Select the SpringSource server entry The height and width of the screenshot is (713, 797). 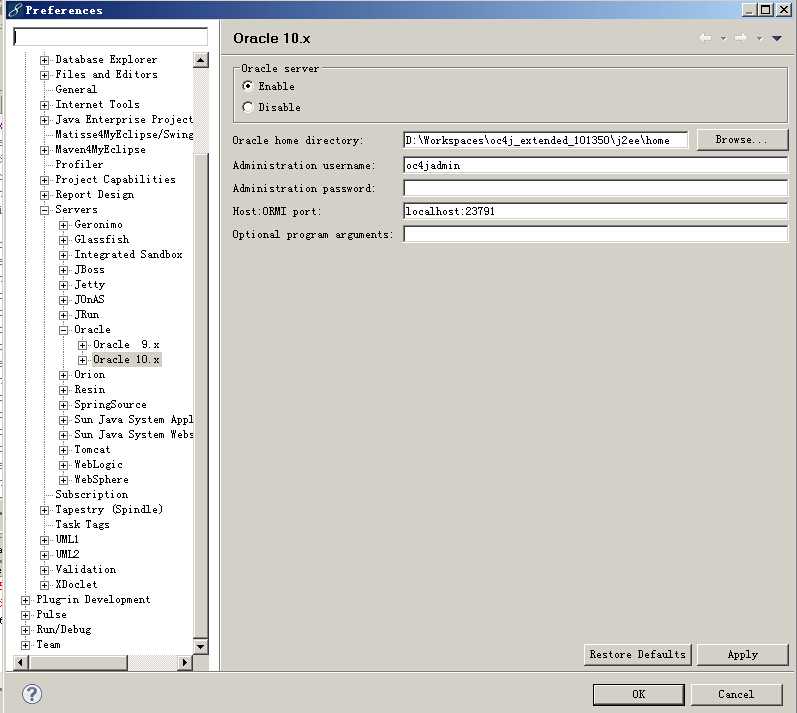click(x=110, y=405)
